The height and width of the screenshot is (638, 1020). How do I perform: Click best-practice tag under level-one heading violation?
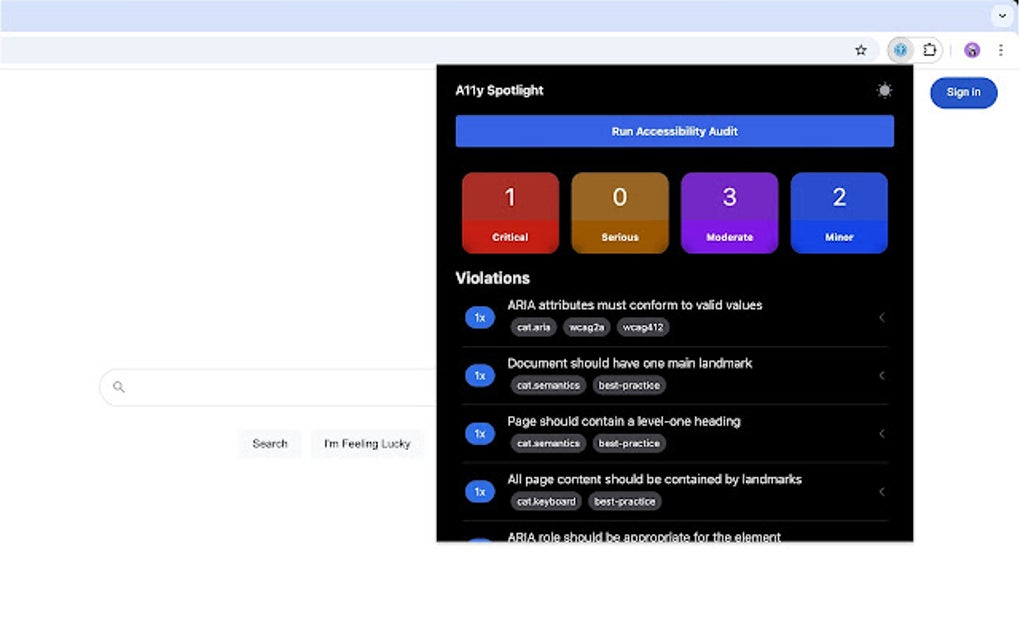628,443
